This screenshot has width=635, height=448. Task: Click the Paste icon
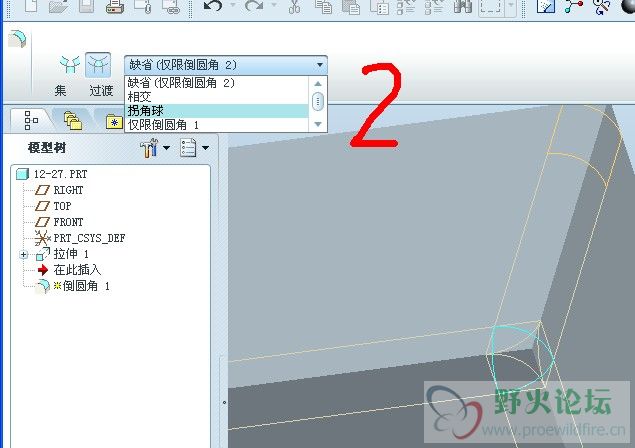point(351,6)
